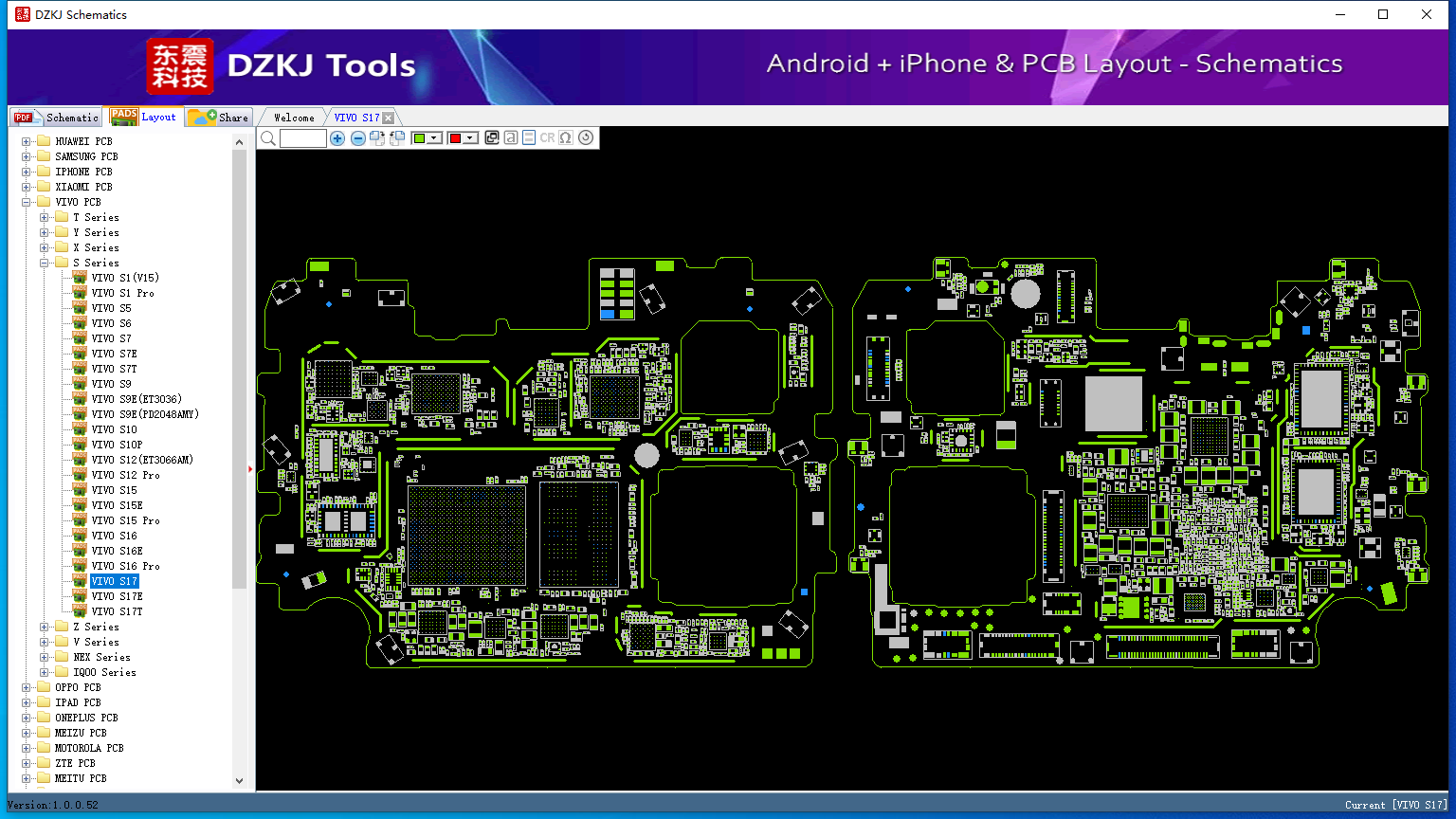1456x819 pixels.
Task: Switch to the Schematic tab
Action: pyautogui.click(x=56, y=118)
